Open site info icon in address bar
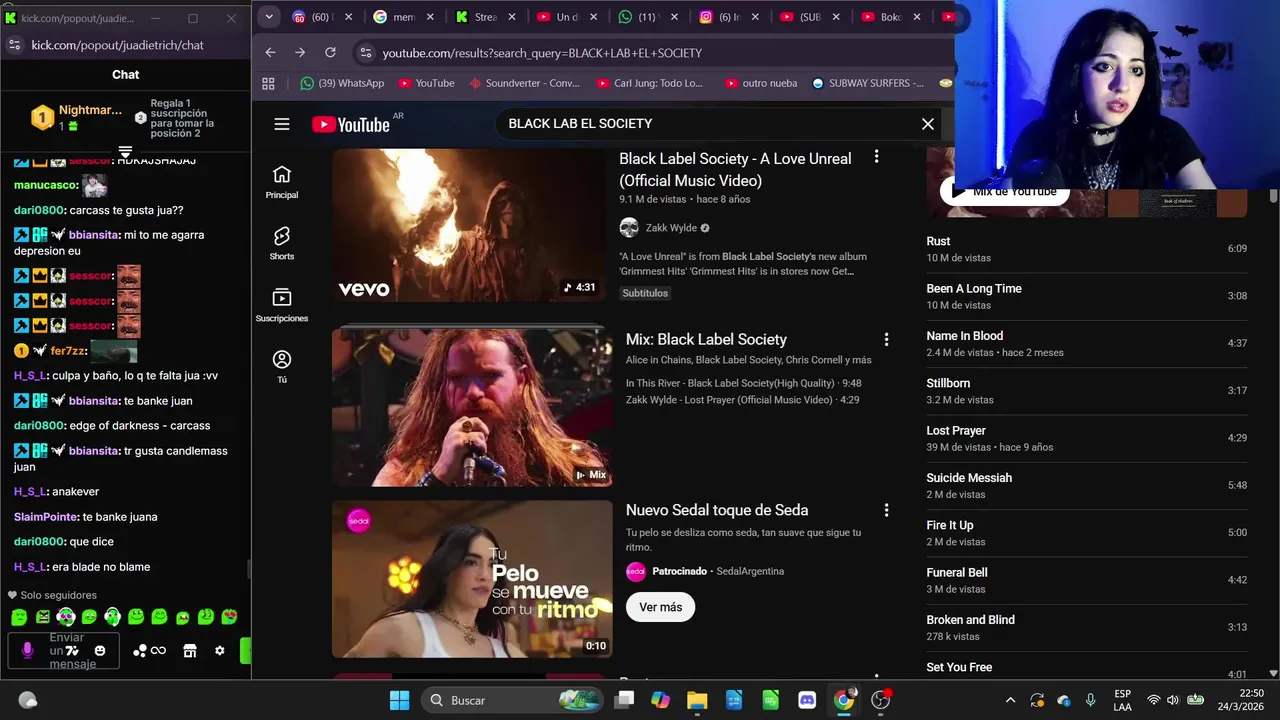The width and height of the screenshot is (1280, 720). click(366, 53)
